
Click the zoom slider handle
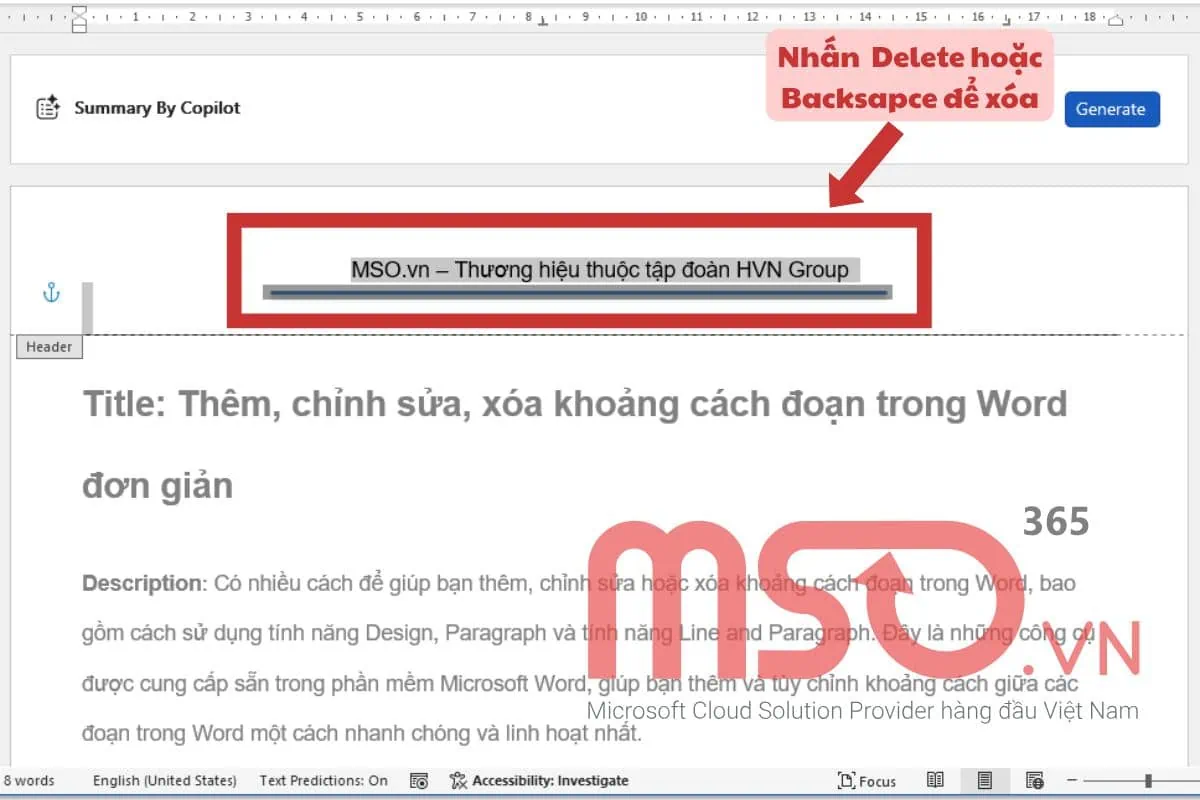(1149, 780)
